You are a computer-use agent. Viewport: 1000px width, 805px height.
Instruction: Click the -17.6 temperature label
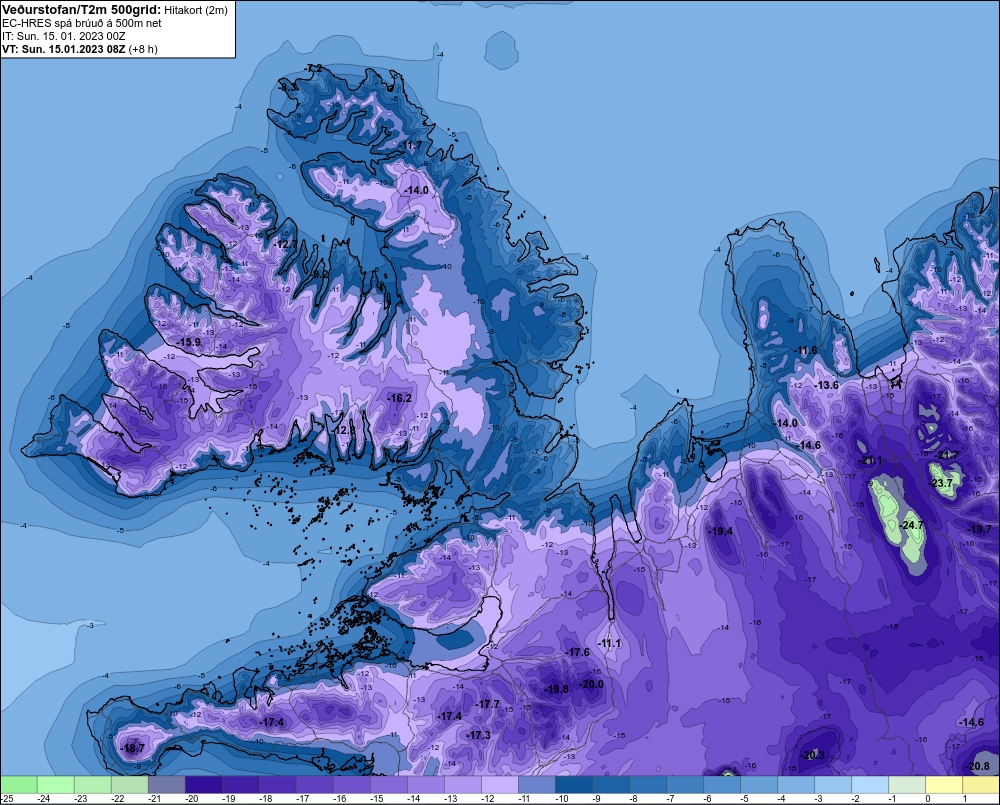[x=578, y=652]
